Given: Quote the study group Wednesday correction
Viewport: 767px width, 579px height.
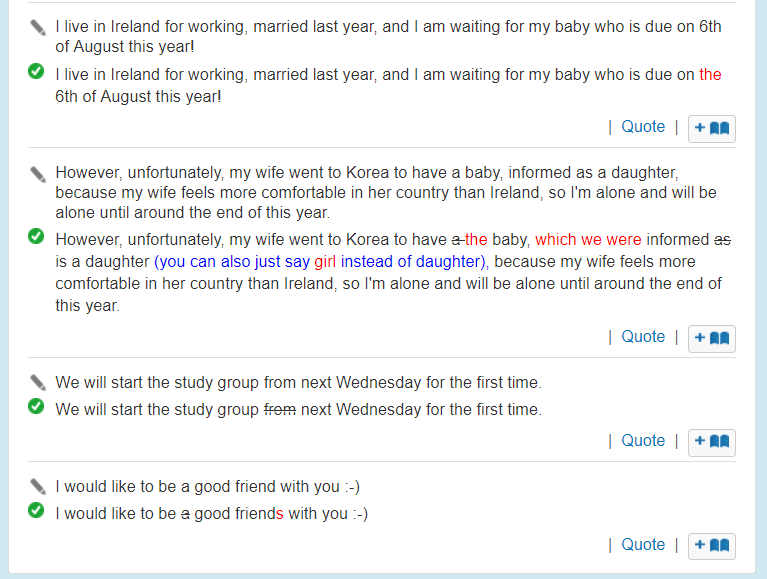Looking at the screenshot, I should pos(643,441).
